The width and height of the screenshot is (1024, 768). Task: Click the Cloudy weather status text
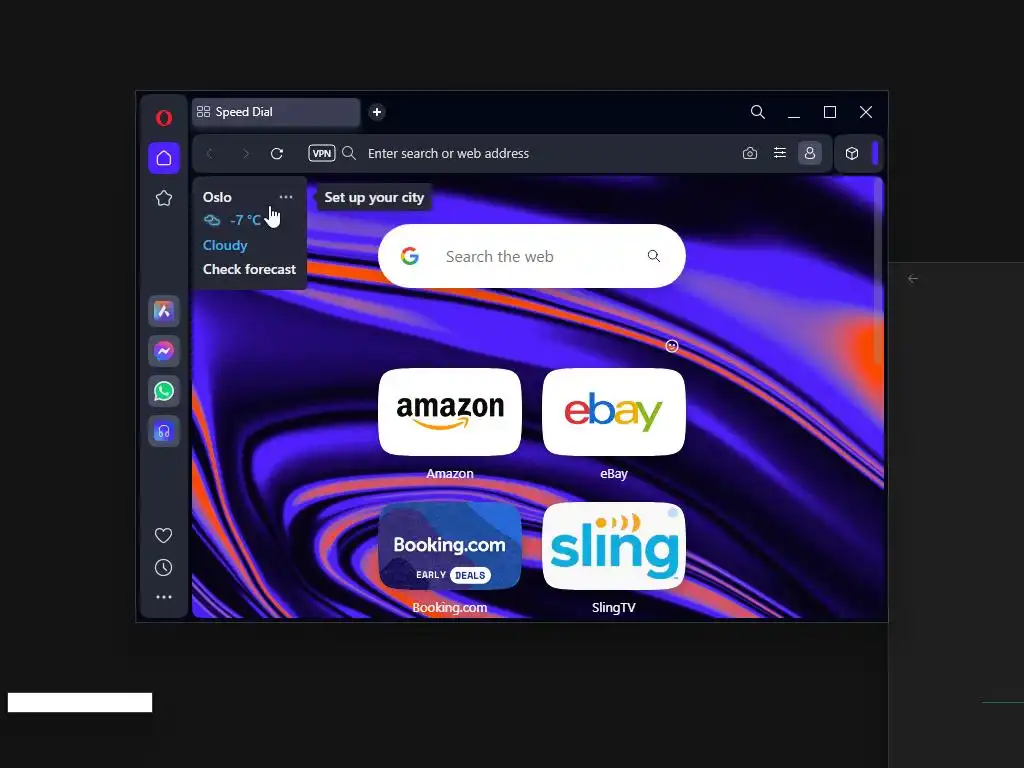pos(225,246)
